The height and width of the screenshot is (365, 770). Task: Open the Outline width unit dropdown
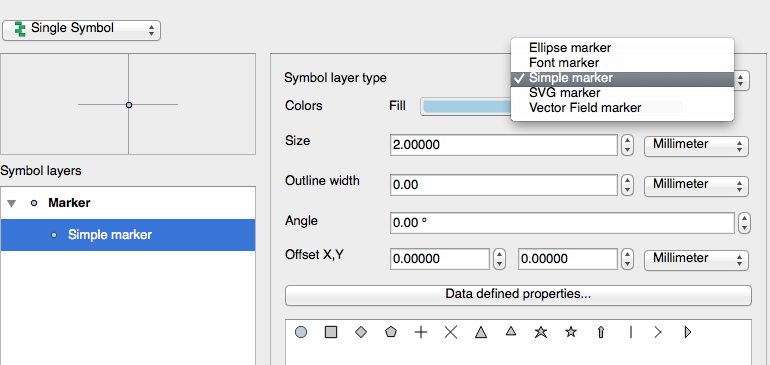[696, 186]
